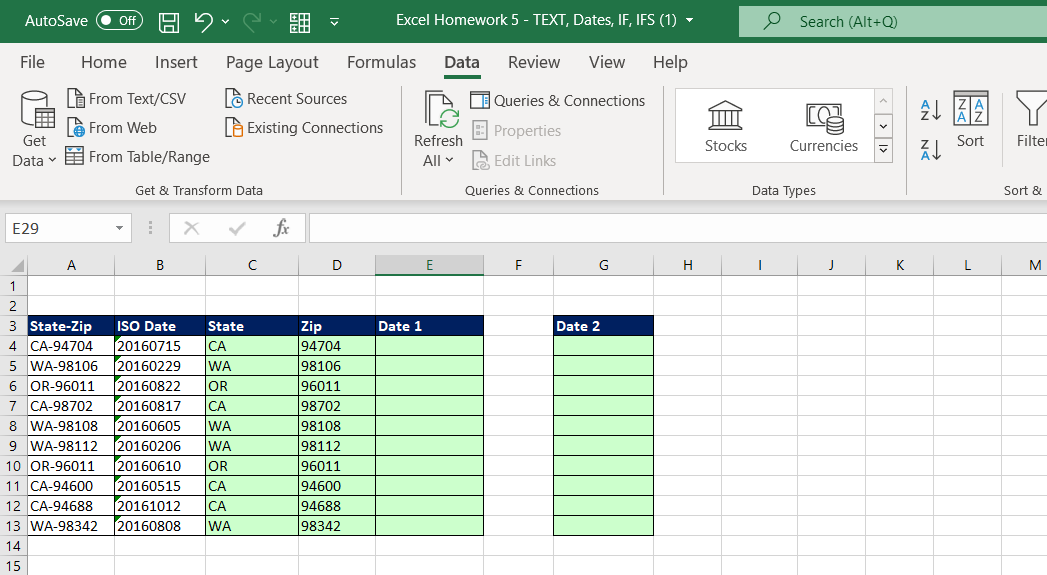Toggle AutoSave switch on
Image resolution: width=1047 pixels, height=575 pixels.
119,21
